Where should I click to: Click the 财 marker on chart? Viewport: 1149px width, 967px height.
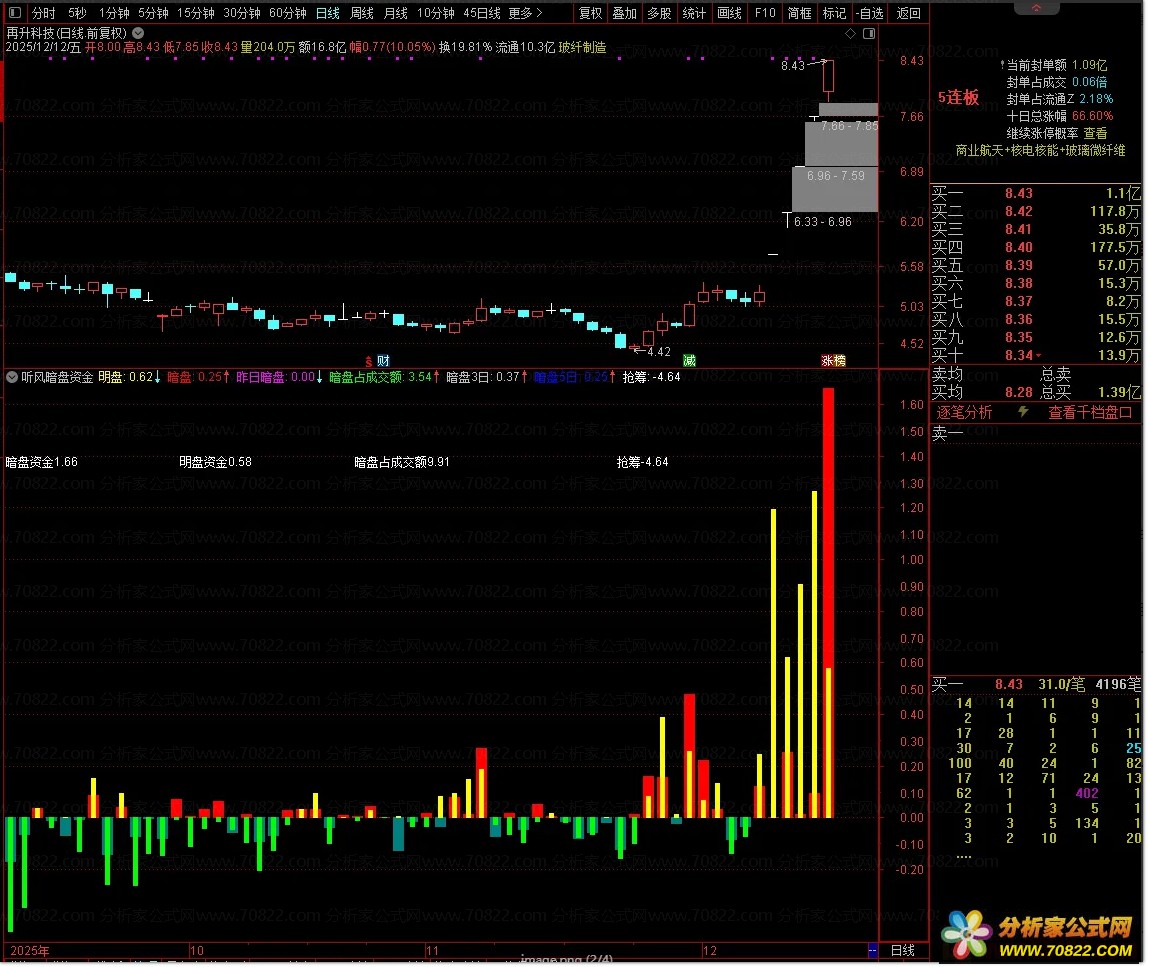coord(383,360)
